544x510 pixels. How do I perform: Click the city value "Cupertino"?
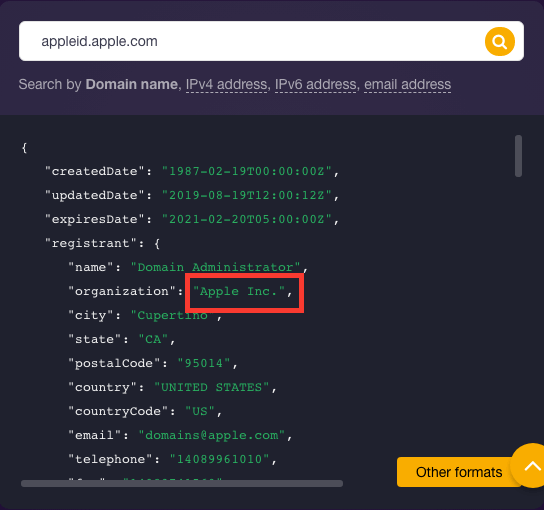pyautogui.click(x=172, y=315)
